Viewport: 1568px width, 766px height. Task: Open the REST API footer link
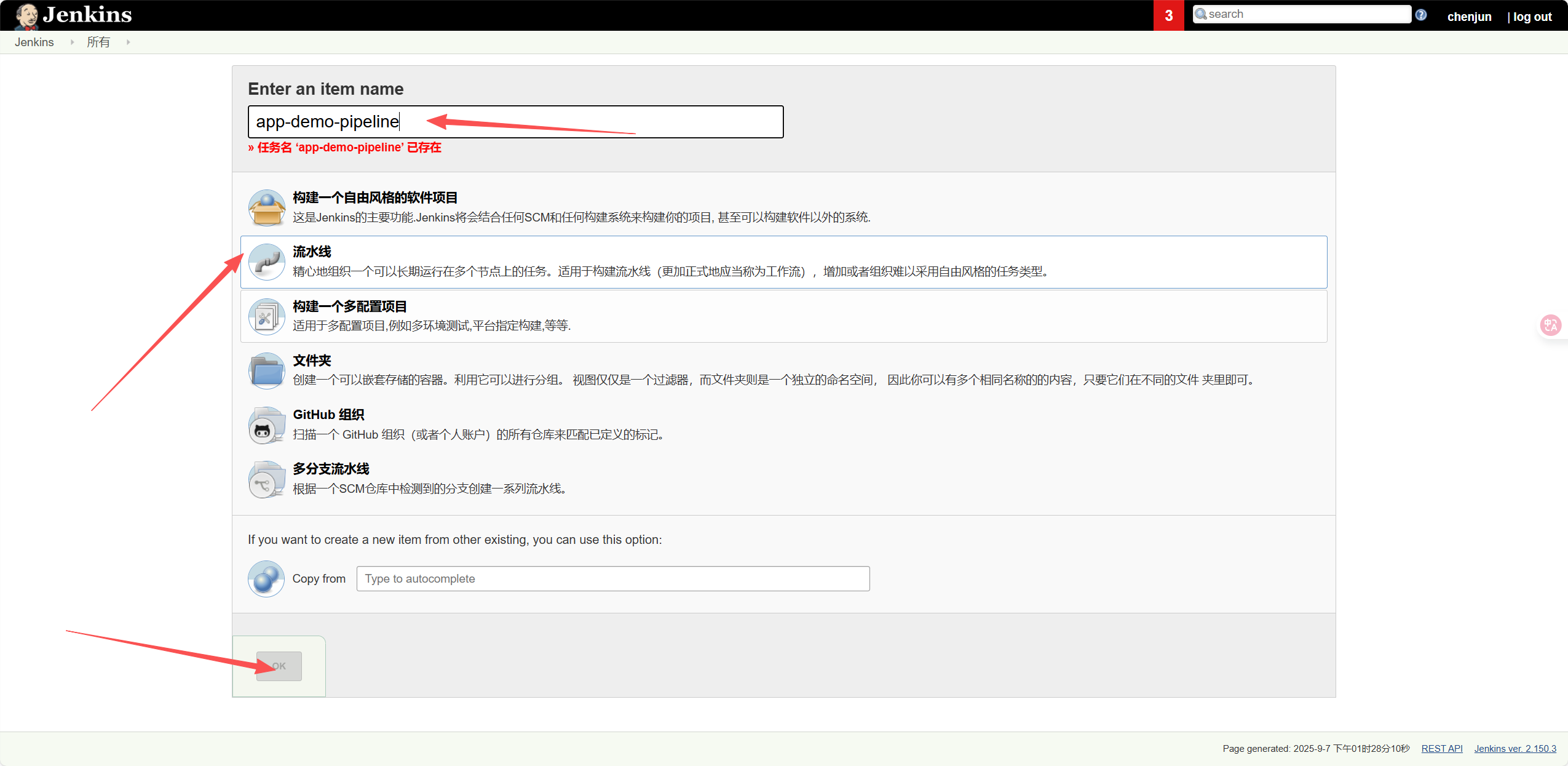click(1441, 748)
